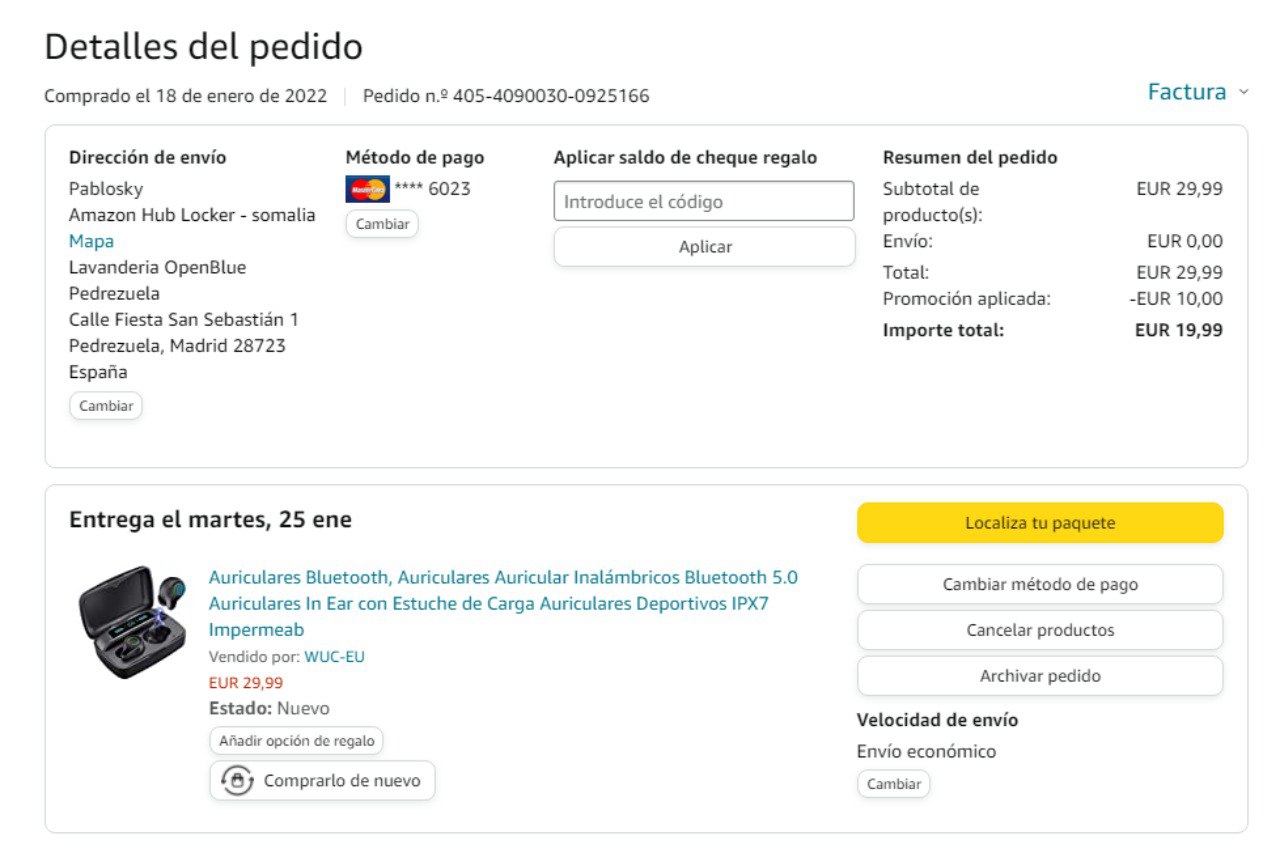Click the yellow Localiza tu paquete button
Viewport: 1280px width, 857px height.
(1040, 523)
